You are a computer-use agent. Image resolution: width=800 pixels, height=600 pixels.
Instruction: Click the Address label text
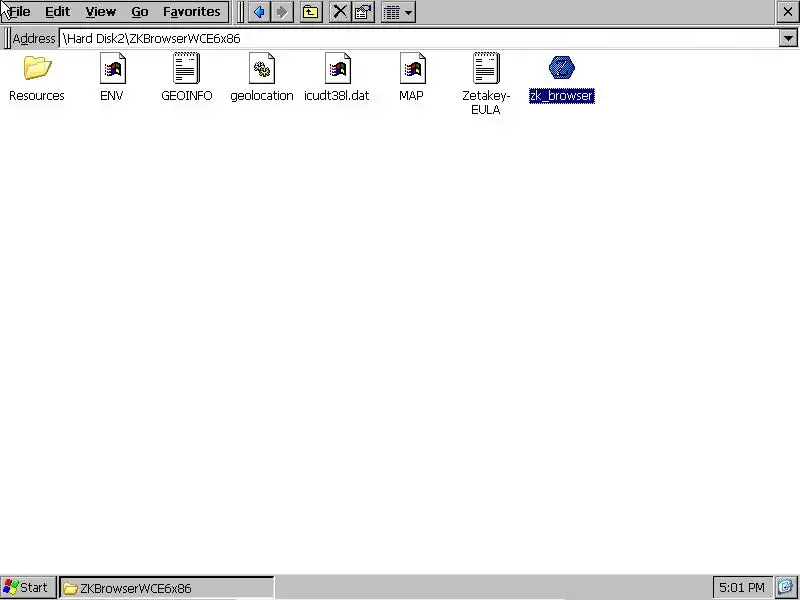tap(34, 38)
